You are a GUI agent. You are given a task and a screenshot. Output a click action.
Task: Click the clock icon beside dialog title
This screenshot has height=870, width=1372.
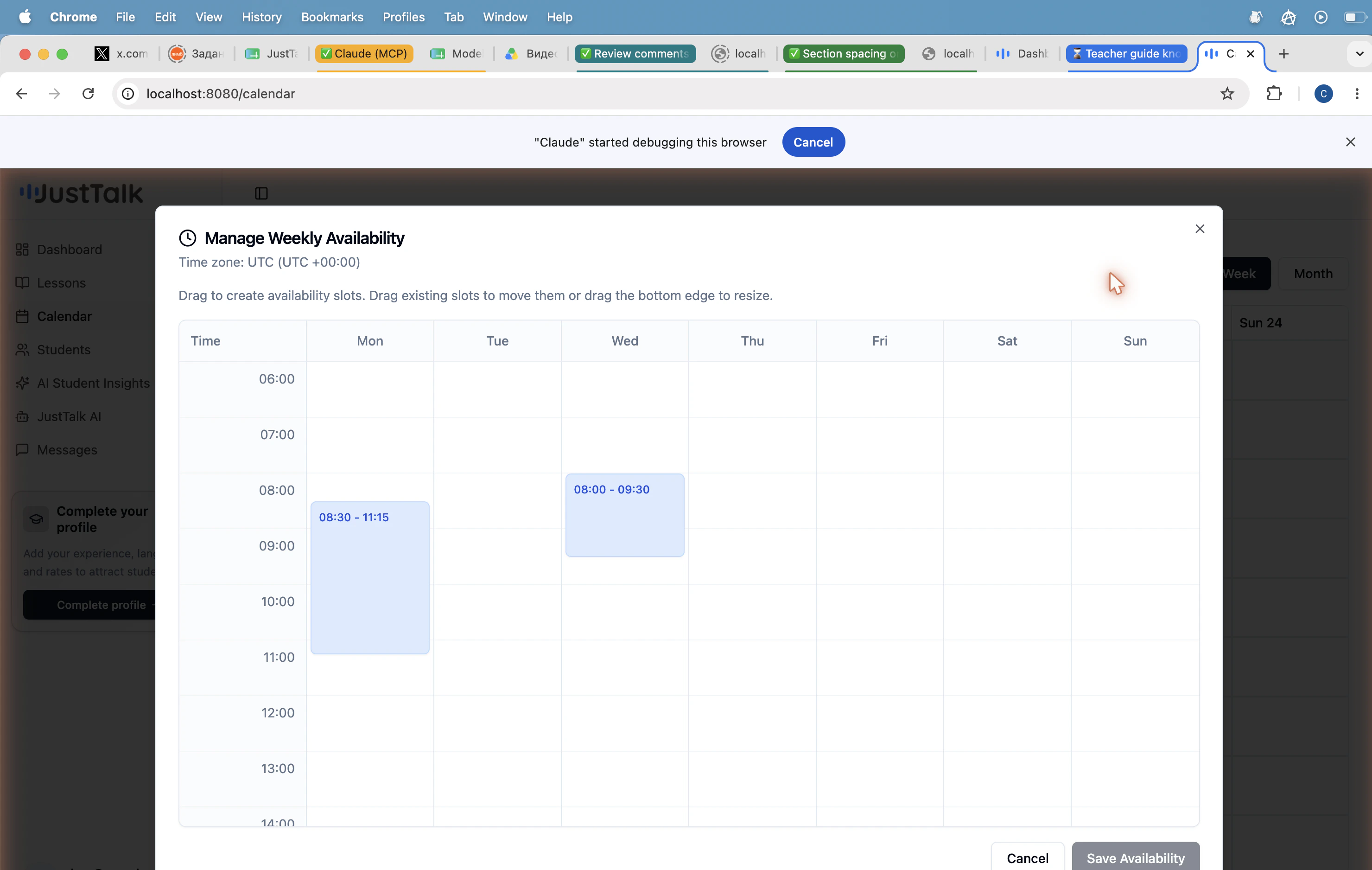[187, 238]
